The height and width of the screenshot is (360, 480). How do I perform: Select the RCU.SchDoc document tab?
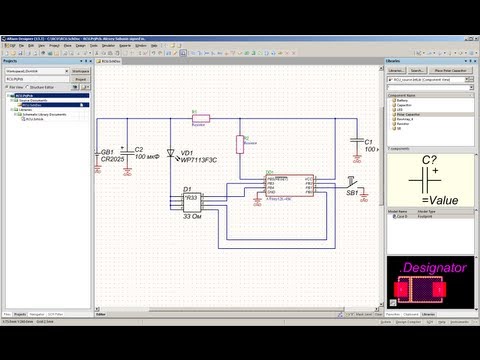[x=109, y=61]
